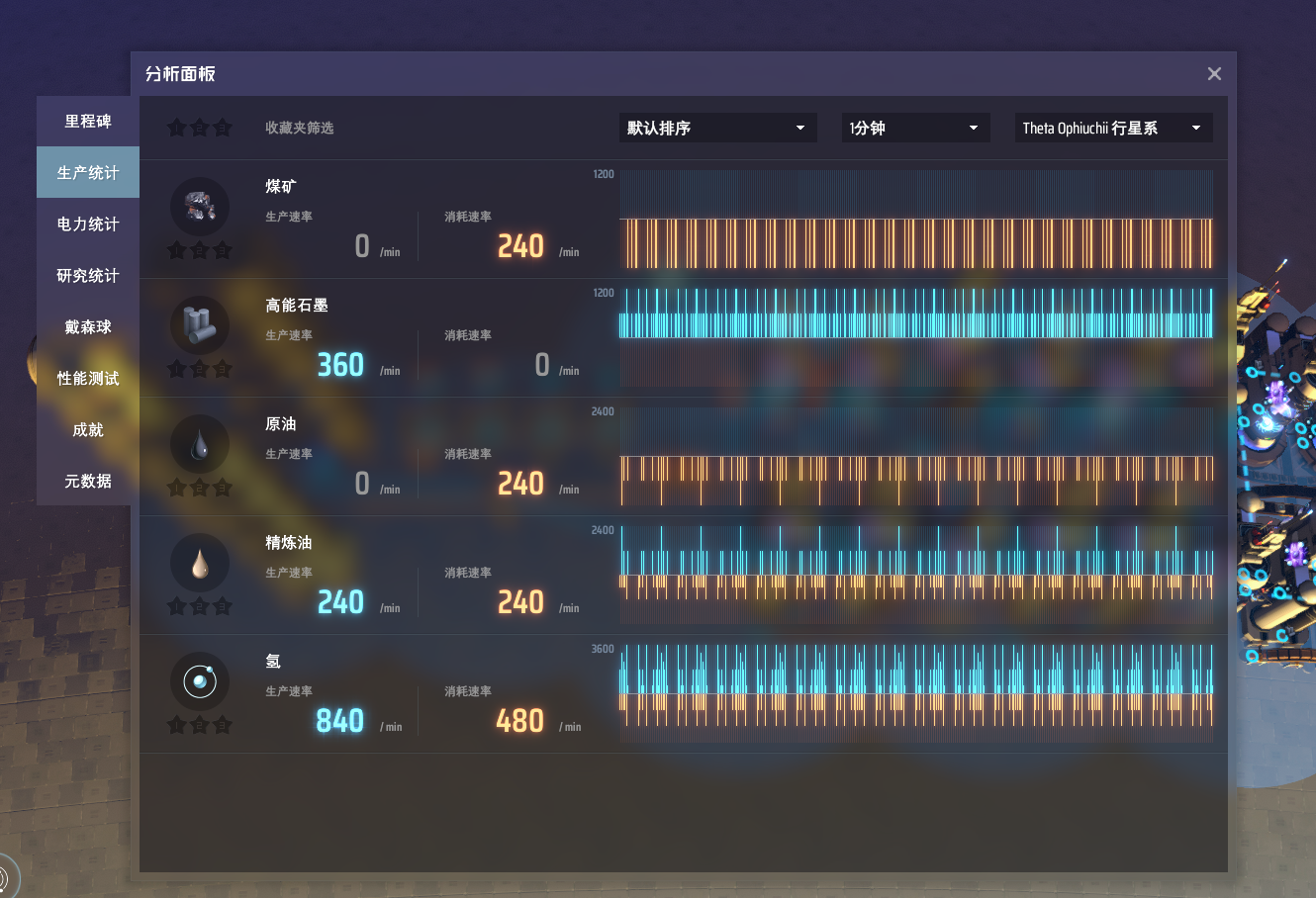
Task: Select the 煤矿 coal ore item icon
Action: point(200,206)
